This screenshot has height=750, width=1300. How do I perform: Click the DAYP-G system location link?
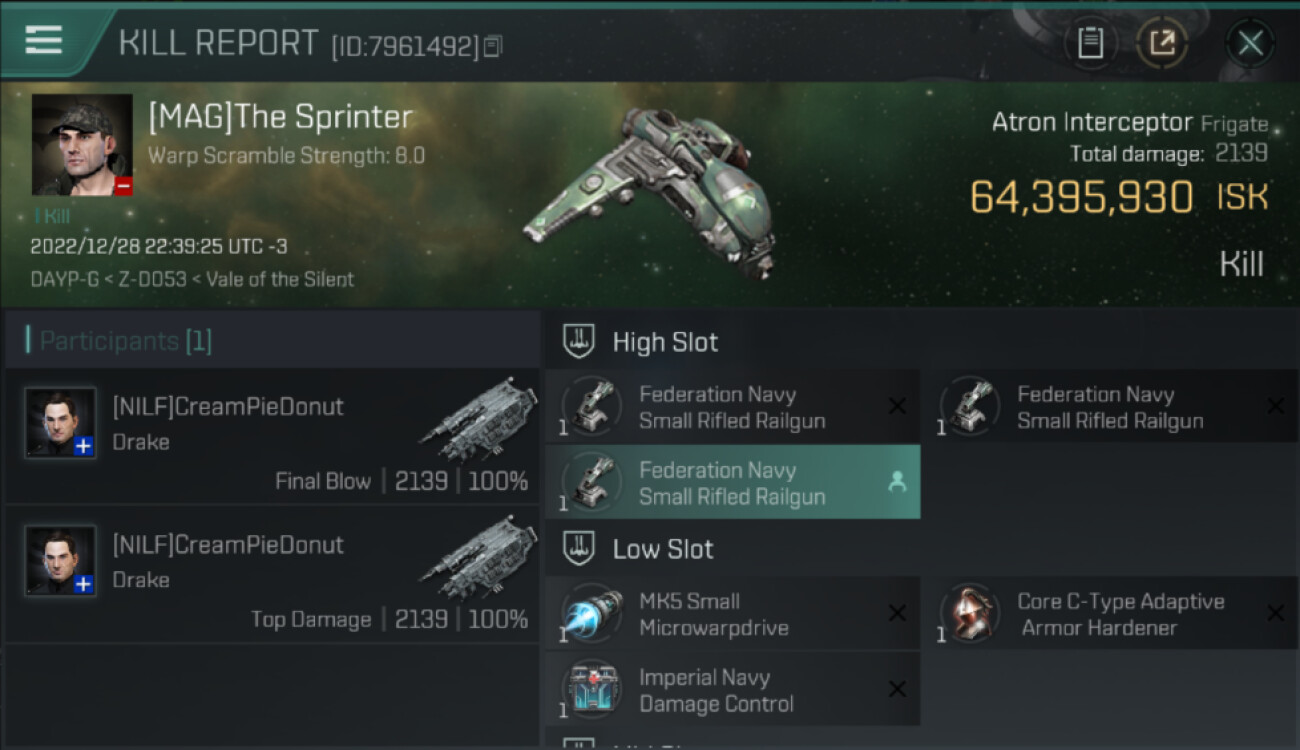click(x=64, y=279)
